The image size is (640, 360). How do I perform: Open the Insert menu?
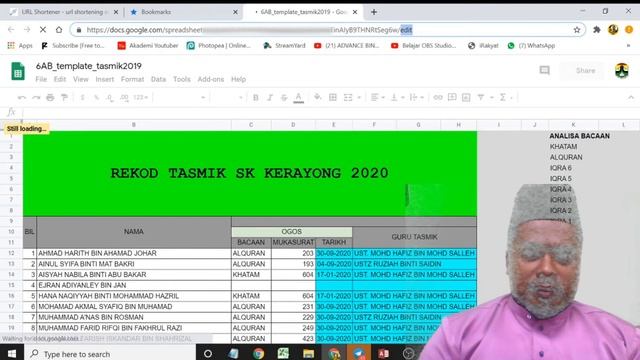coord(104,79)
